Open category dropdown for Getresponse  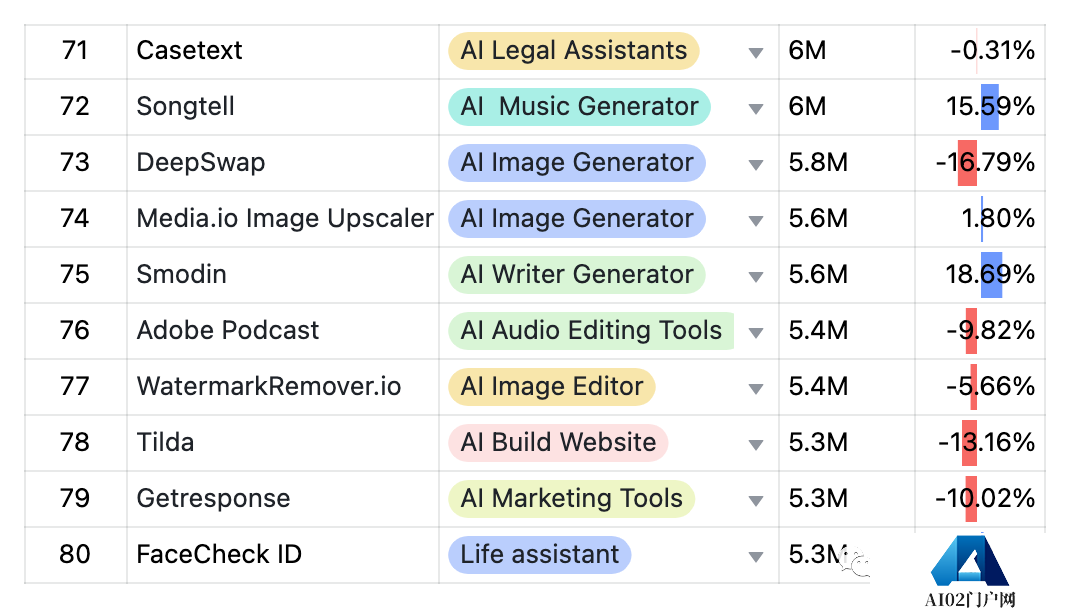point(755,500)
